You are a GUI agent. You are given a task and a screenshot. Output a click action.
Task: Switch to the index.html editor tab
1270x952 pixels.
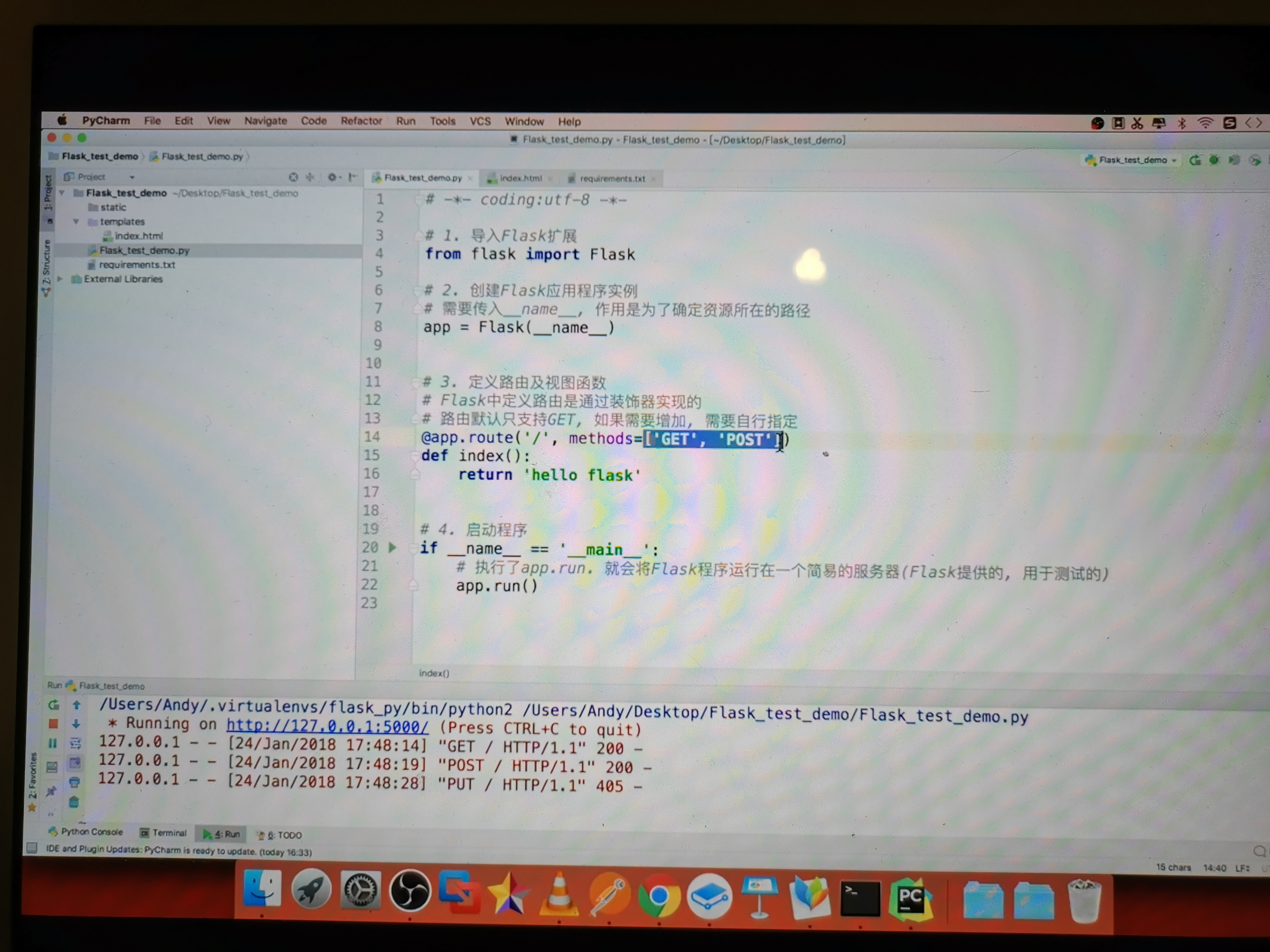pyautogui.click(x=520, y=178)
